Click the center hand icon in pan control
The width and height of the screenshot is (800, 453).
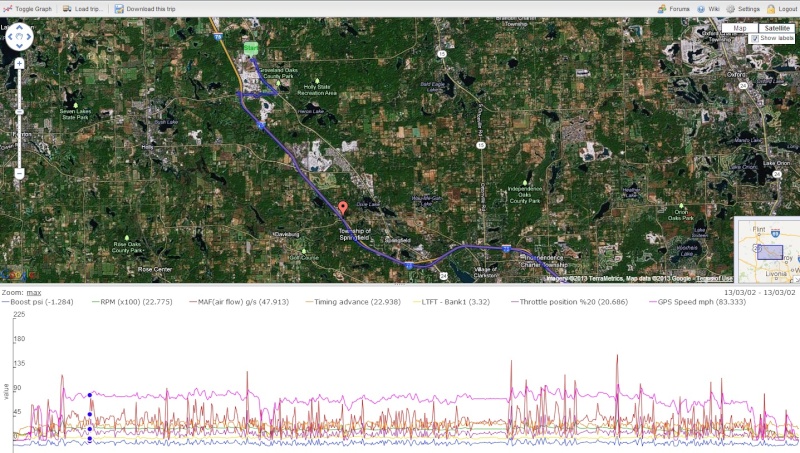pyautogui.click(x=19, y=37)
